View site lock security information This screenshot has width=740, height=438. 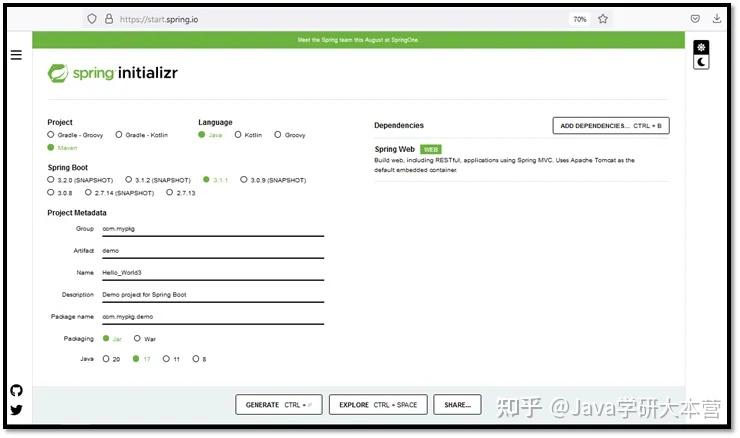[x=109, y=19]
